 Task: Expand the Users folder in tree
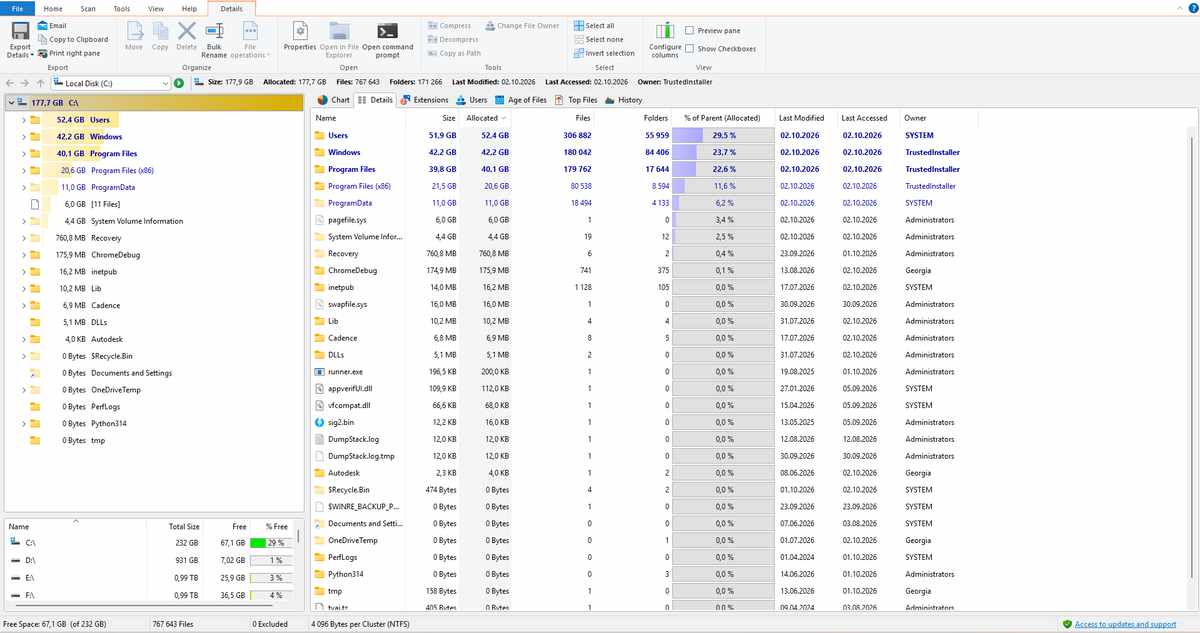[x=22, y=119]
